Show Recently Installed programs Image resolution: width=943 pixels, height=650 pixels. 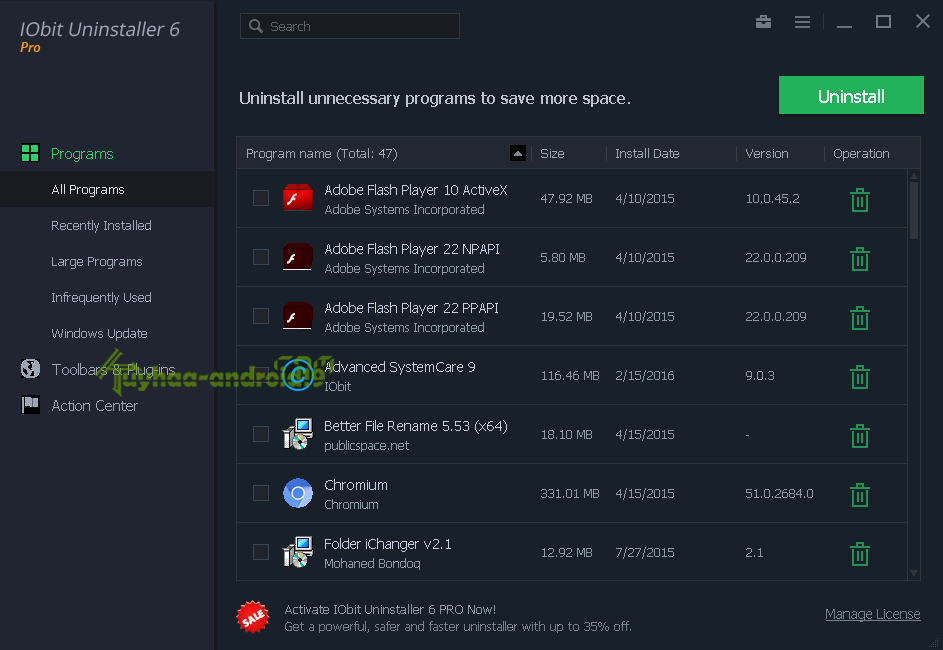coord(101,225)
